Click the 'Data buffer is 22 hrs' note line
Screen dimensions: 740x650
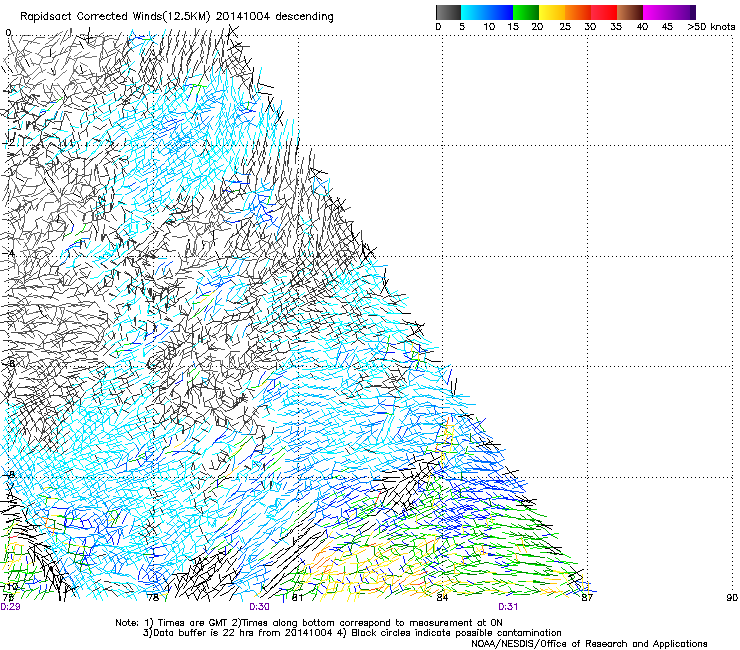coord(352,633)
